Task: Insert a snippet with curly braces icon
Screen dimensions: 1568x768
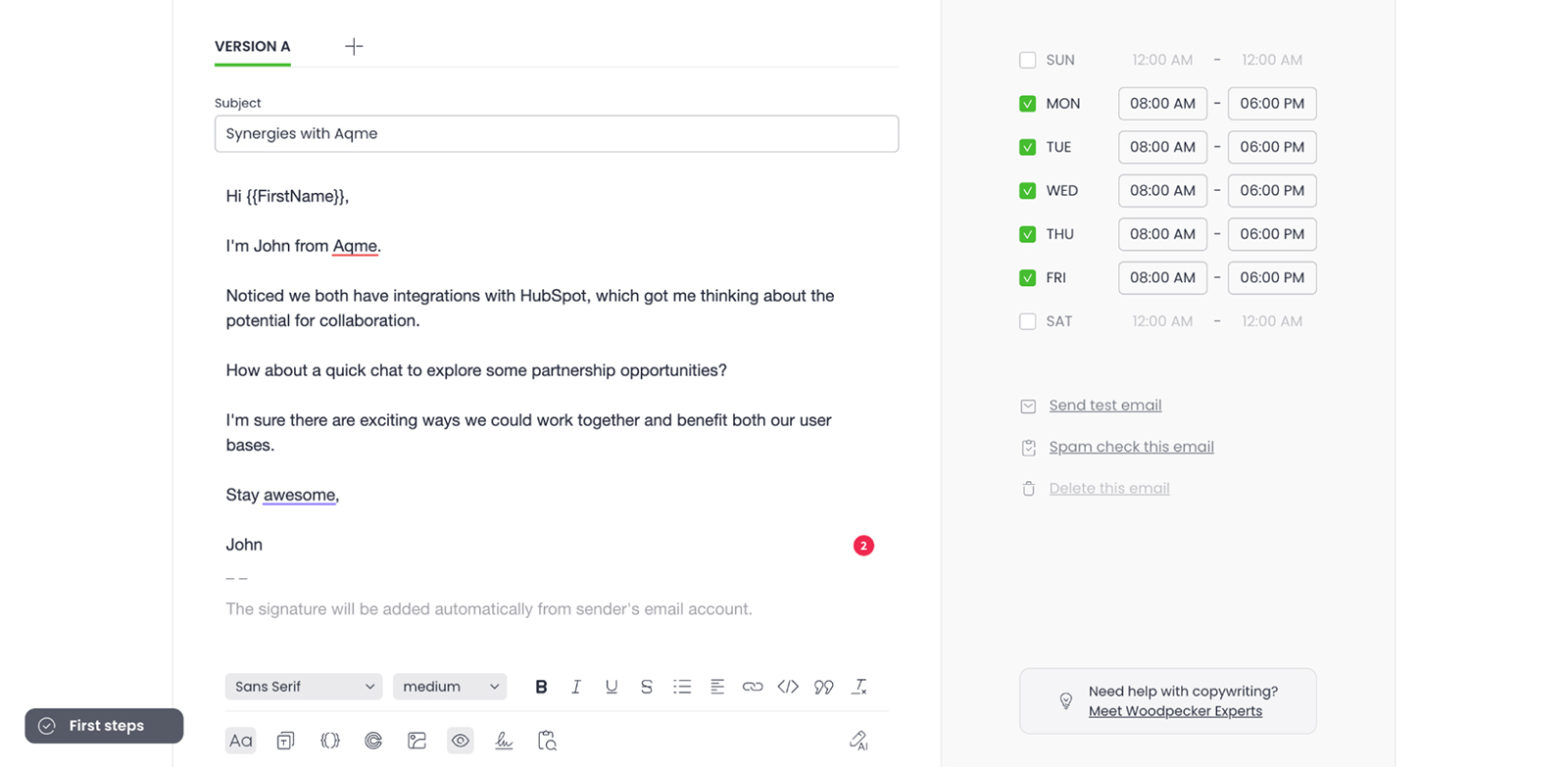Action: coord(330,741)
